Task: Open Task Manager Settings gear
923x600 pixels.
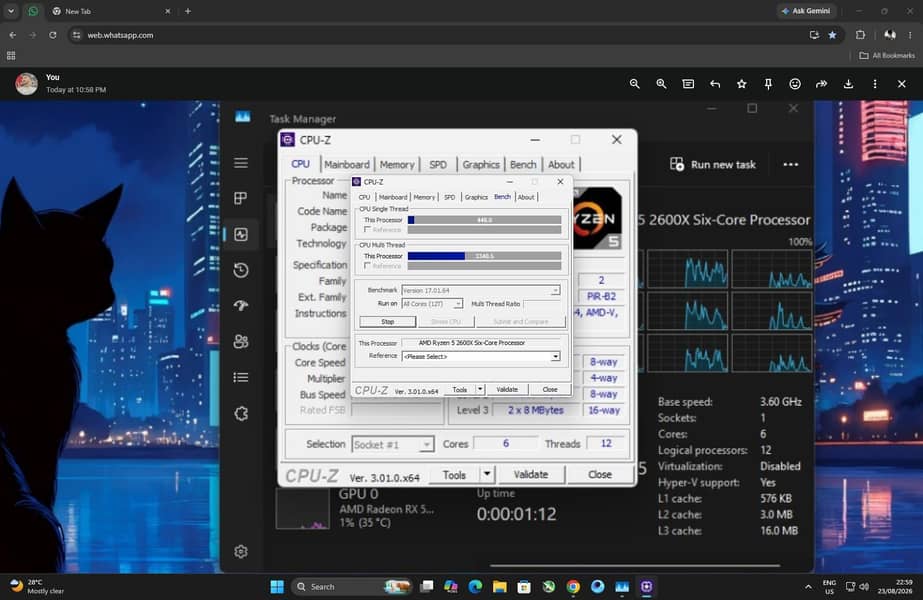Action: tap(241, 551)
